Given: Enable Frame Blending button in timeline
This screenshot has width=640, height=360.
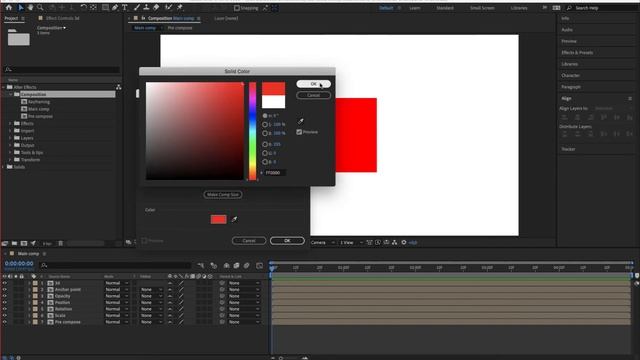Looking at the screenshot, I should pyautogui.click(x=236, y=266).
